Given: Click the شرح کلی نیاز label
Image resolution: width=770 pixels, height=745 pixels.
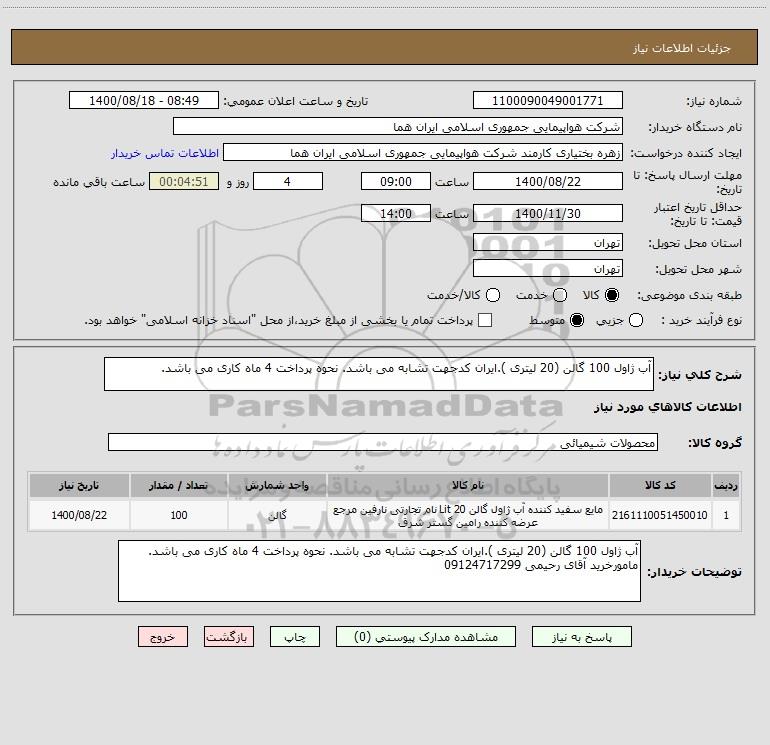Looking at the screenshot, I should pos(700,375).
